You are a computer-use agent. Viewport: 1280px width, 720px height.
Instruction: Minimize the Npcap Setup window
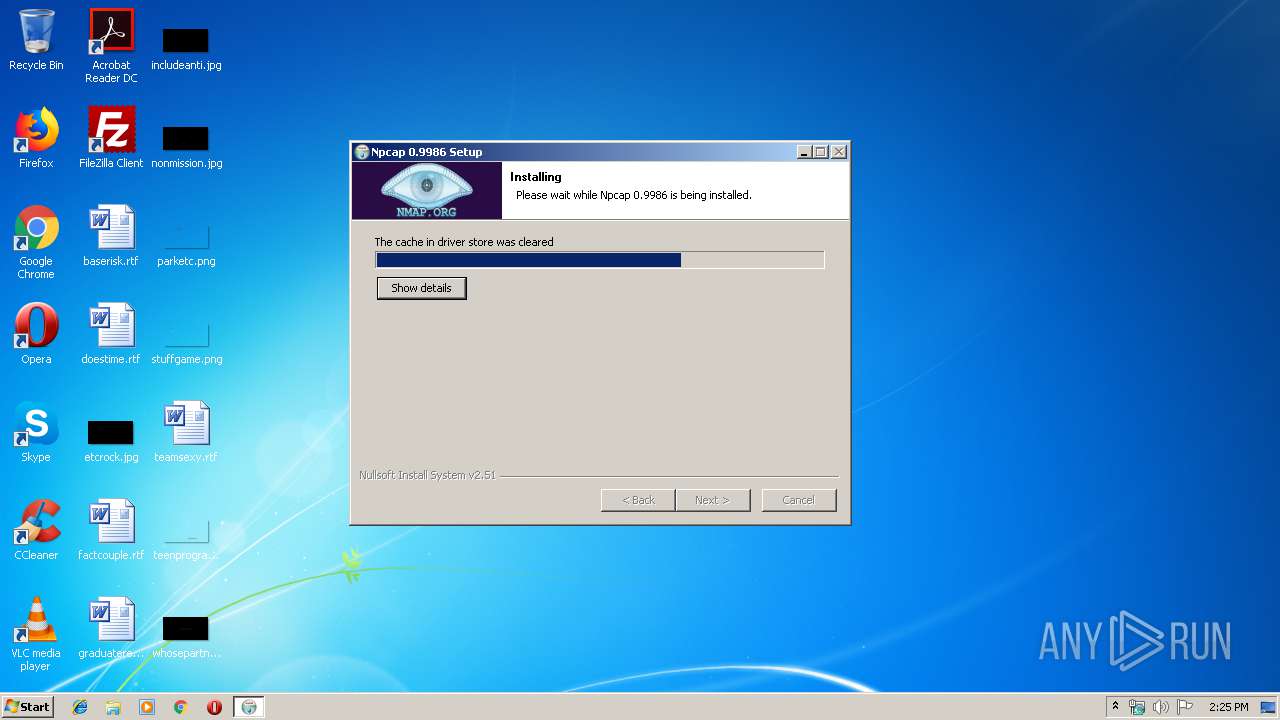(x=804, y=152)
